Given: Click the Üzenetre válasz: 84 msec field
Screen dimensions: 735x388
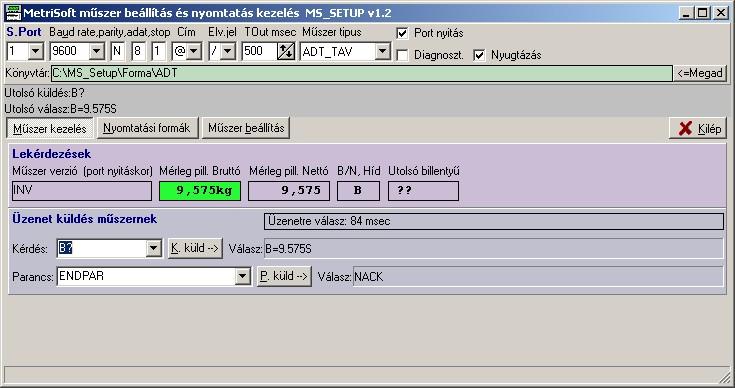Looking at the screenshot, I should [494, 221].
